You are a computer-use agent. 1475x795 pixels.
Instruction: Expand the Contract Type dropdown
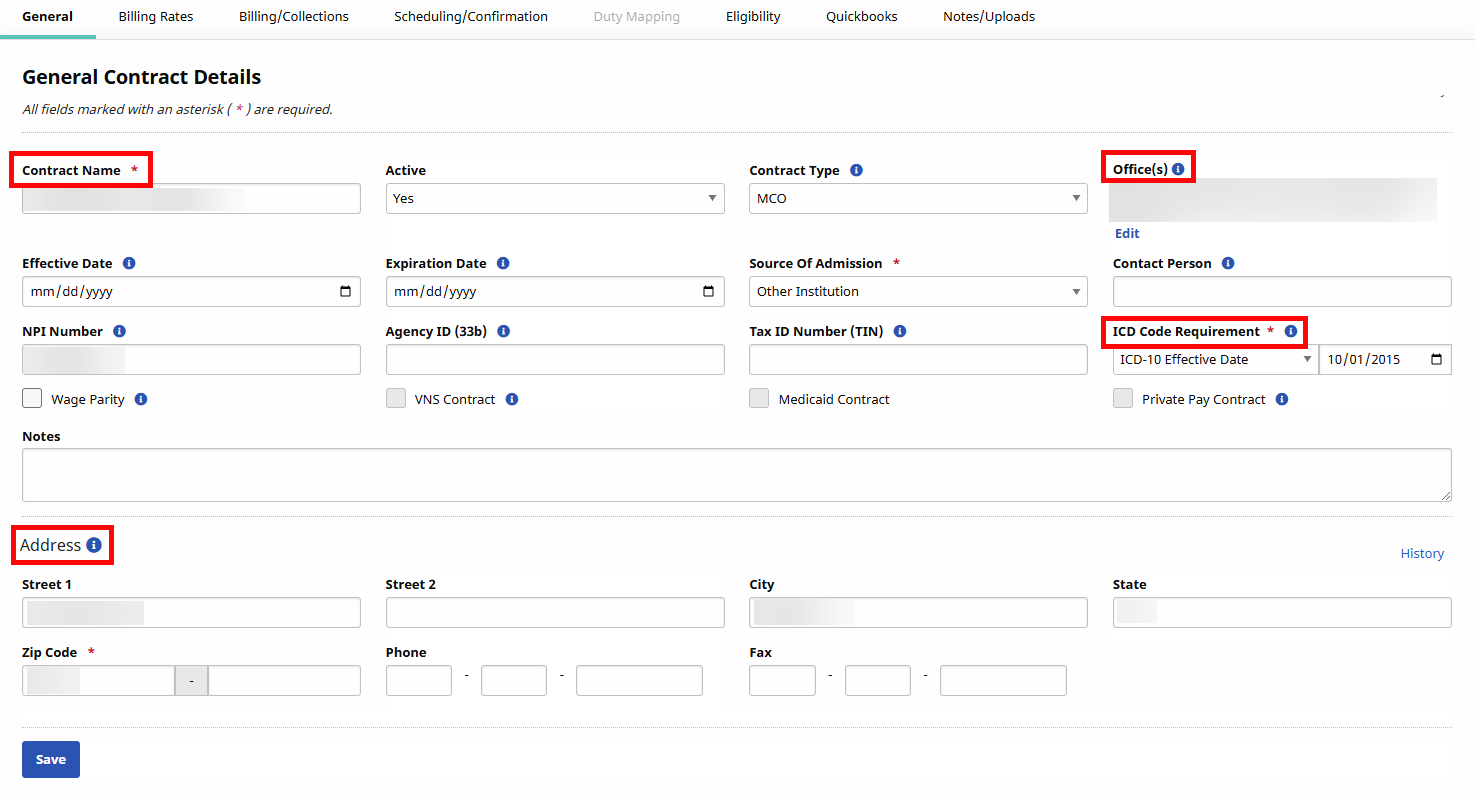(x=917, y=198)
